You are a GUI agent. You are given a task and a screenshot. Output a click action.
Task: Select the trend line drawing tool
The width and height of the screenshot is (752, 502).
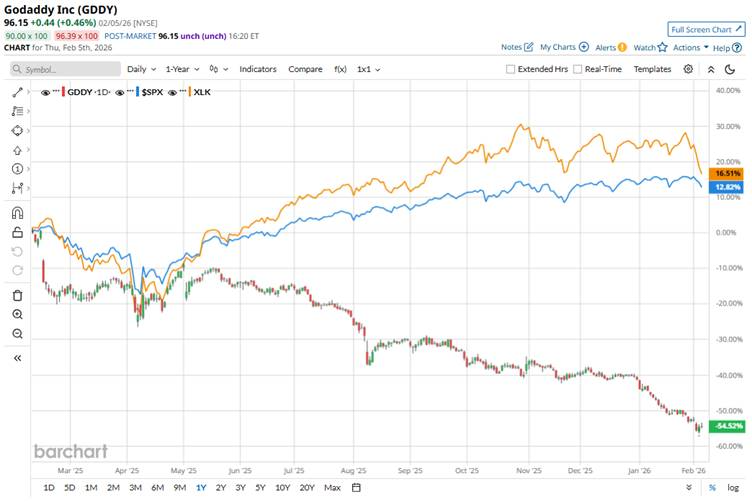point(17,92)
